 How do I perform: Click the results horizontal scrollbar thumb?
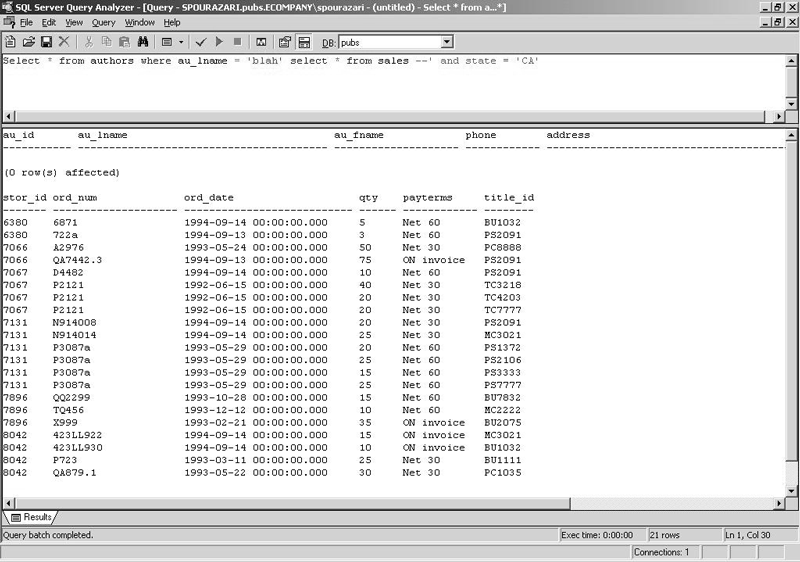(x=292, y=503)
